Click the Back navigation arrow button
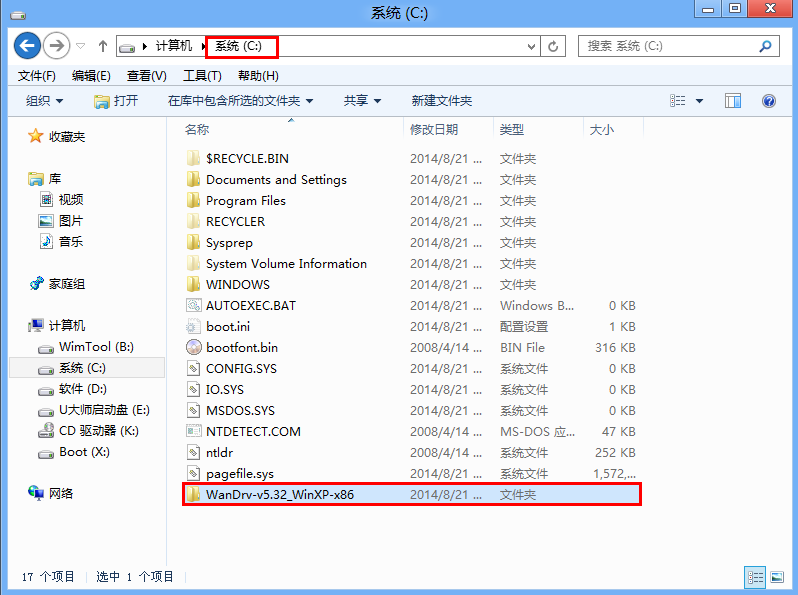Image resolution: width=798 pixels, height=595 pixels. click(x=27, y=46)
